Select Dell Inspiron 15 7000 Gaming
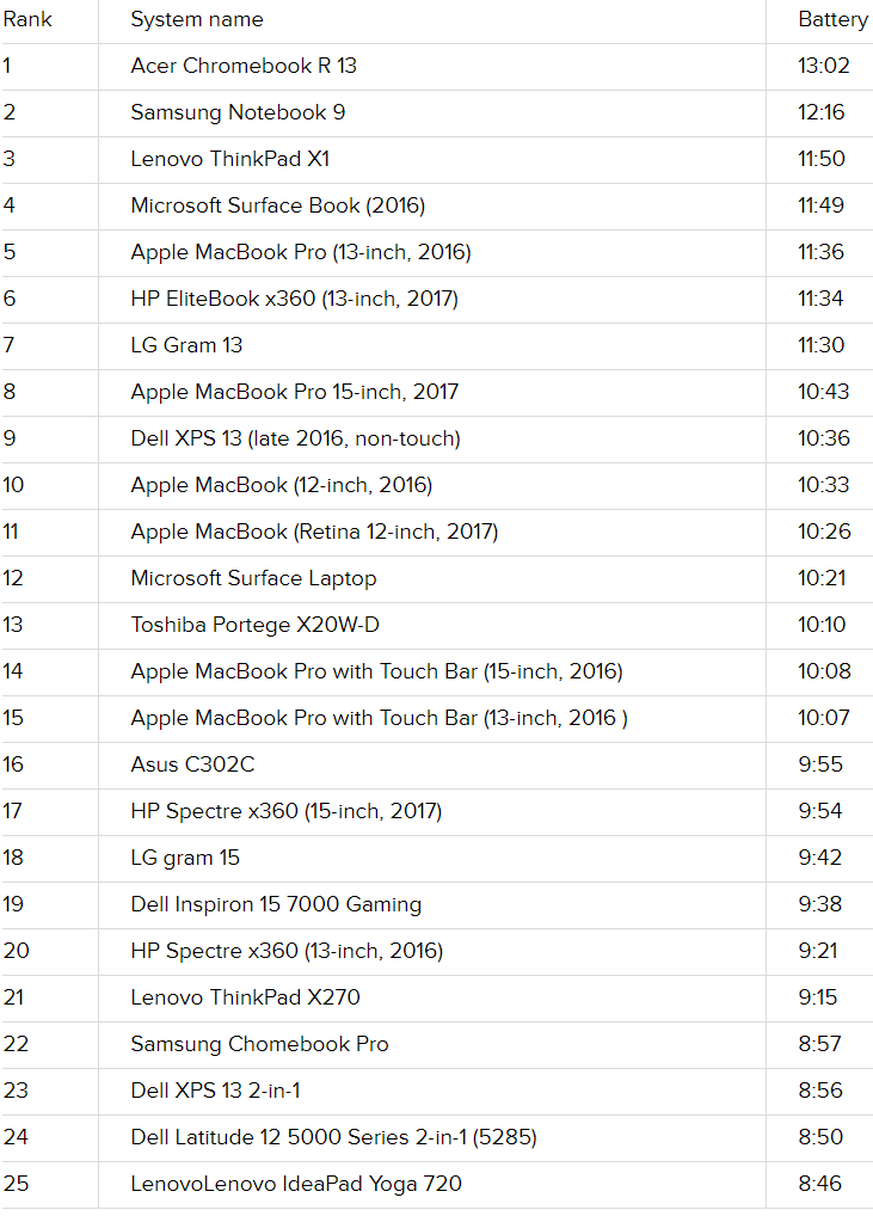This screenshot has width=873, height=1216. (276, 904)
